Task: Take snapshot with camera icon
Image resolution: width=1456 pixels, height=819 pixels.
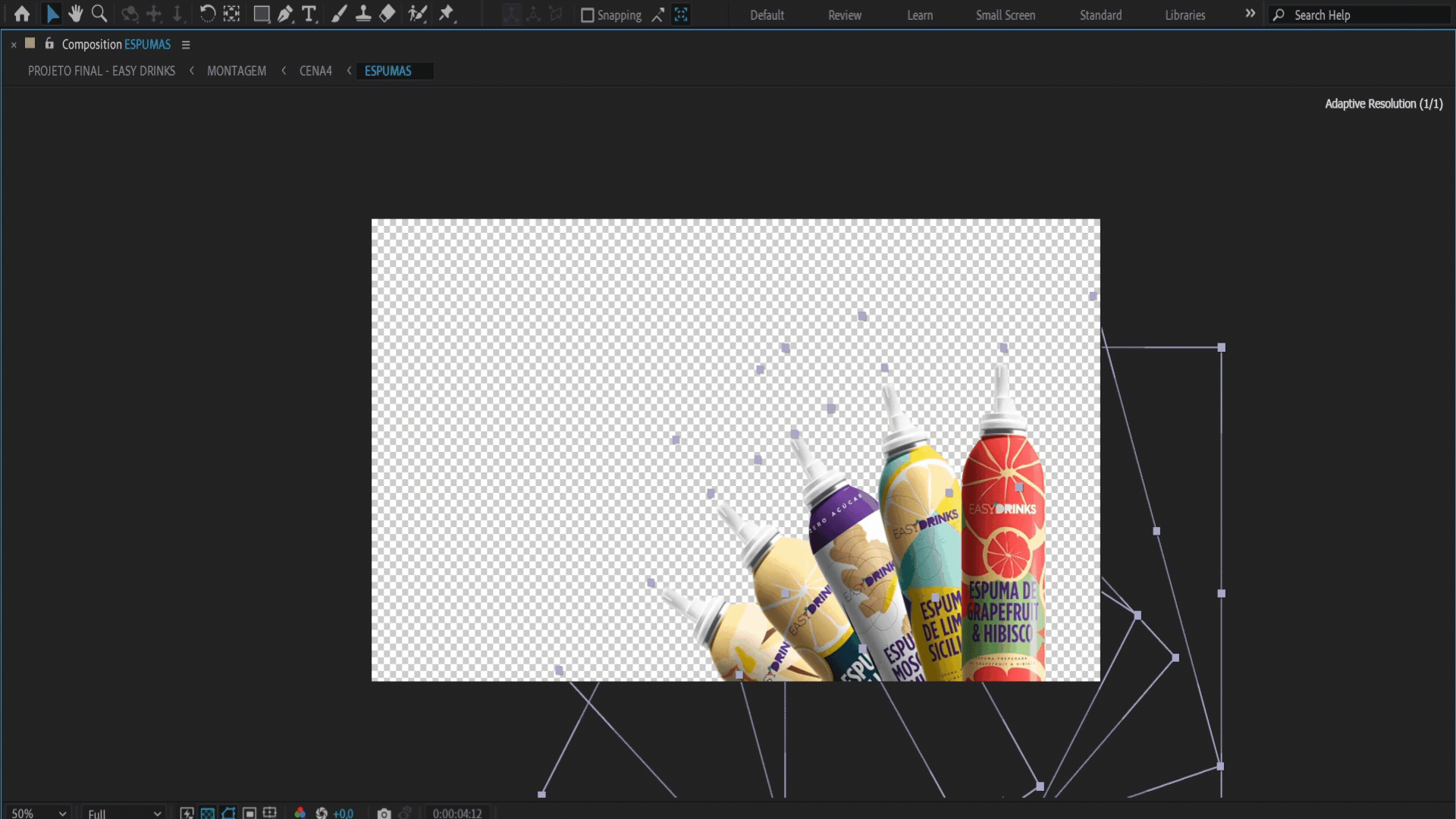Action: point(384,813)
